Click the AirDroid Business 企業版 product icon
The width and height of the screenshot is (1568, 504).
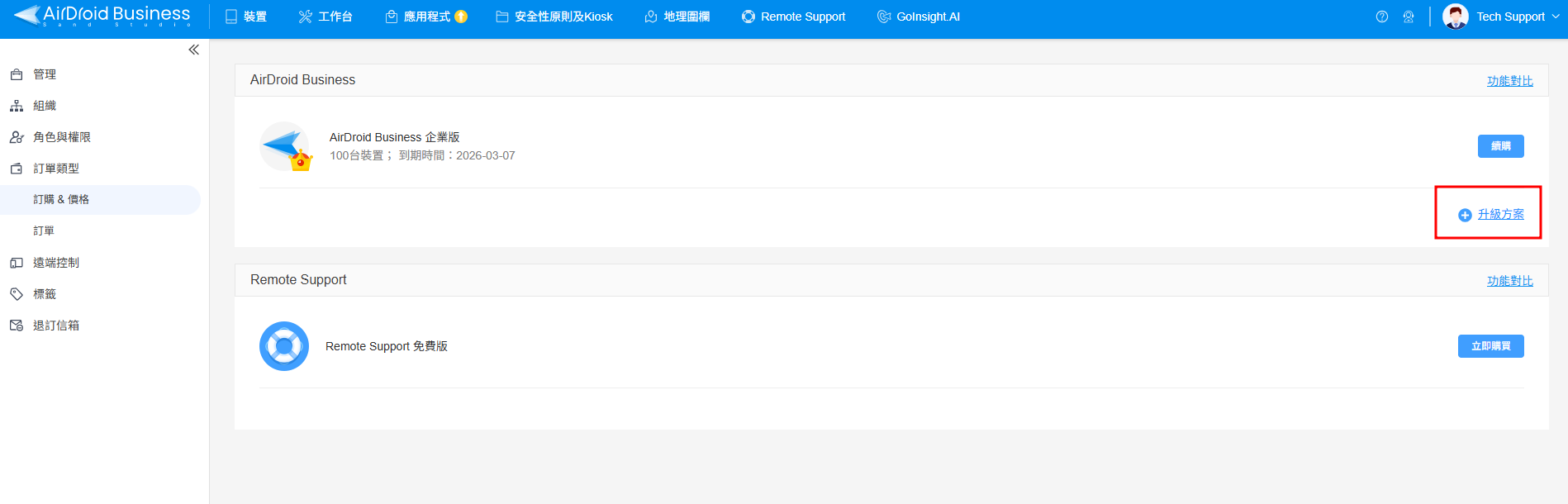[x=286, y=147]
